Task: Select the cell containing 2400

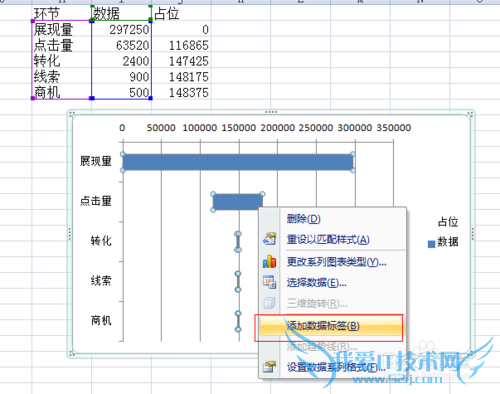Action: click(121, 61)
